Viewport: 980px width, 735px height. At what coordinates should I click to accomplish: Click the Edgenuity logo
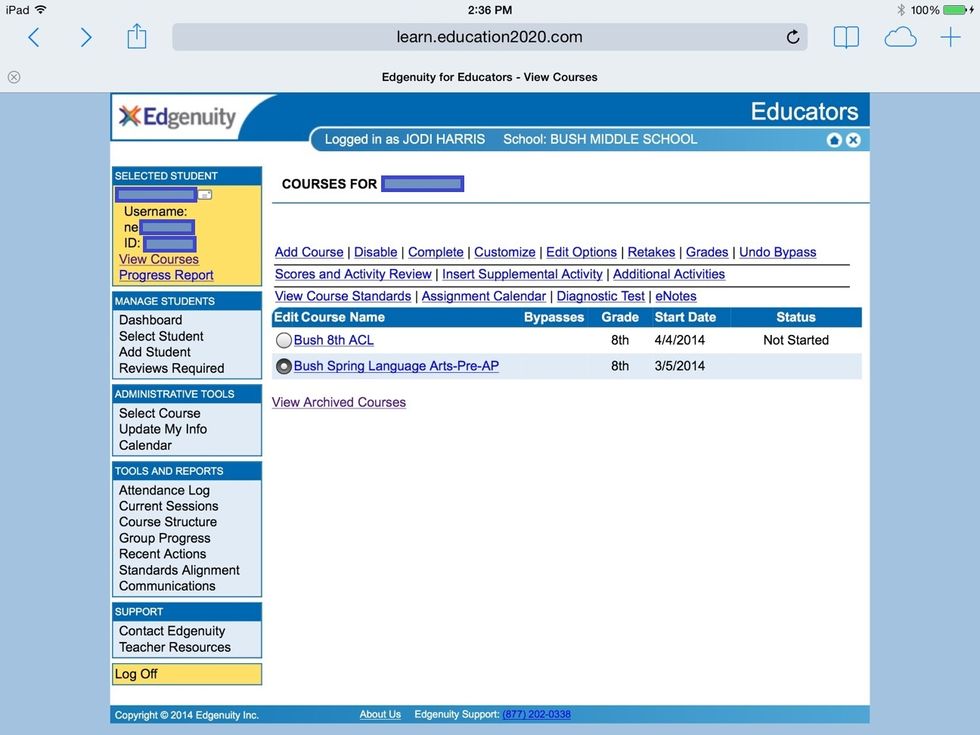[x=178, y=117]
